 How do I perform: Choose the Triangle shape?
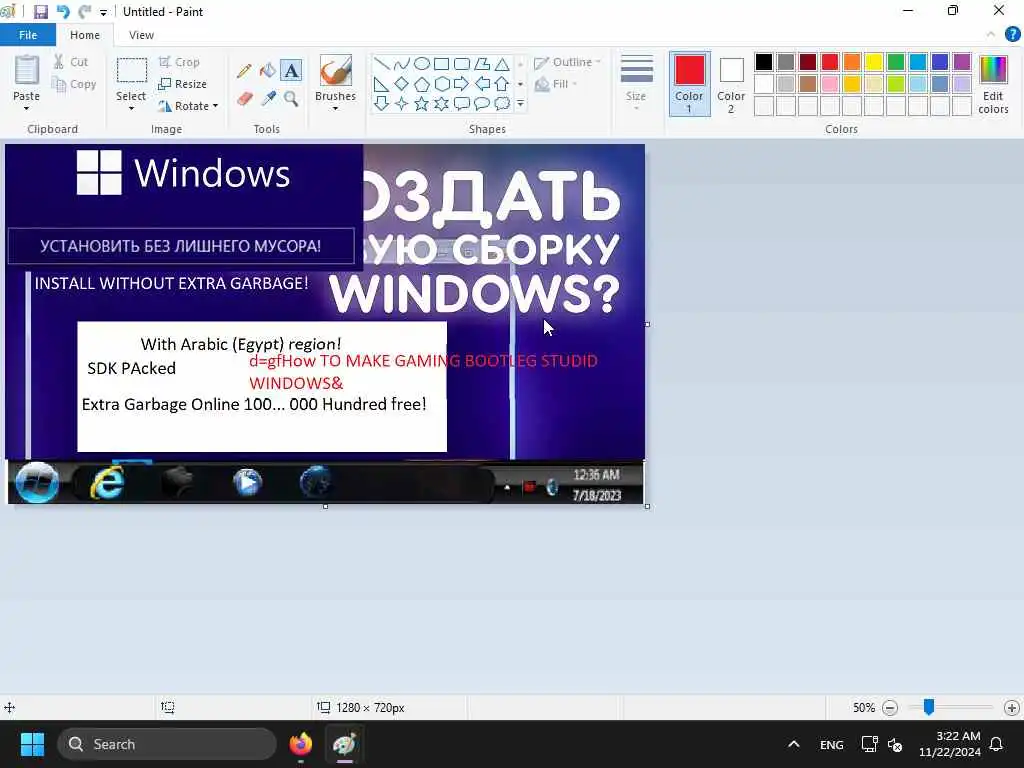coord(502,63)
